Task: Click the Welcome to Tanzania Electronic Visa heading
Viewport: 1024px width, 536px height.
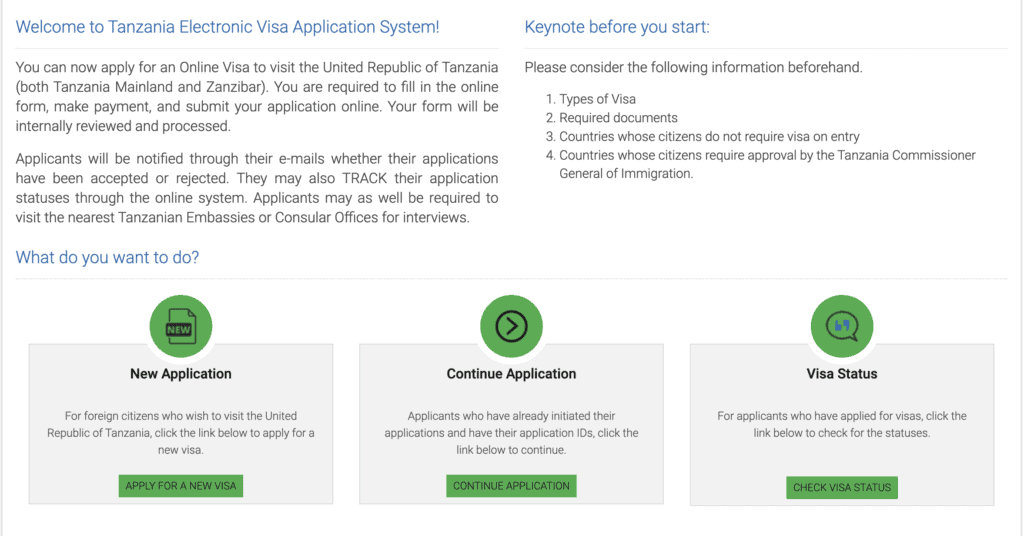Action: pos(227,27)
